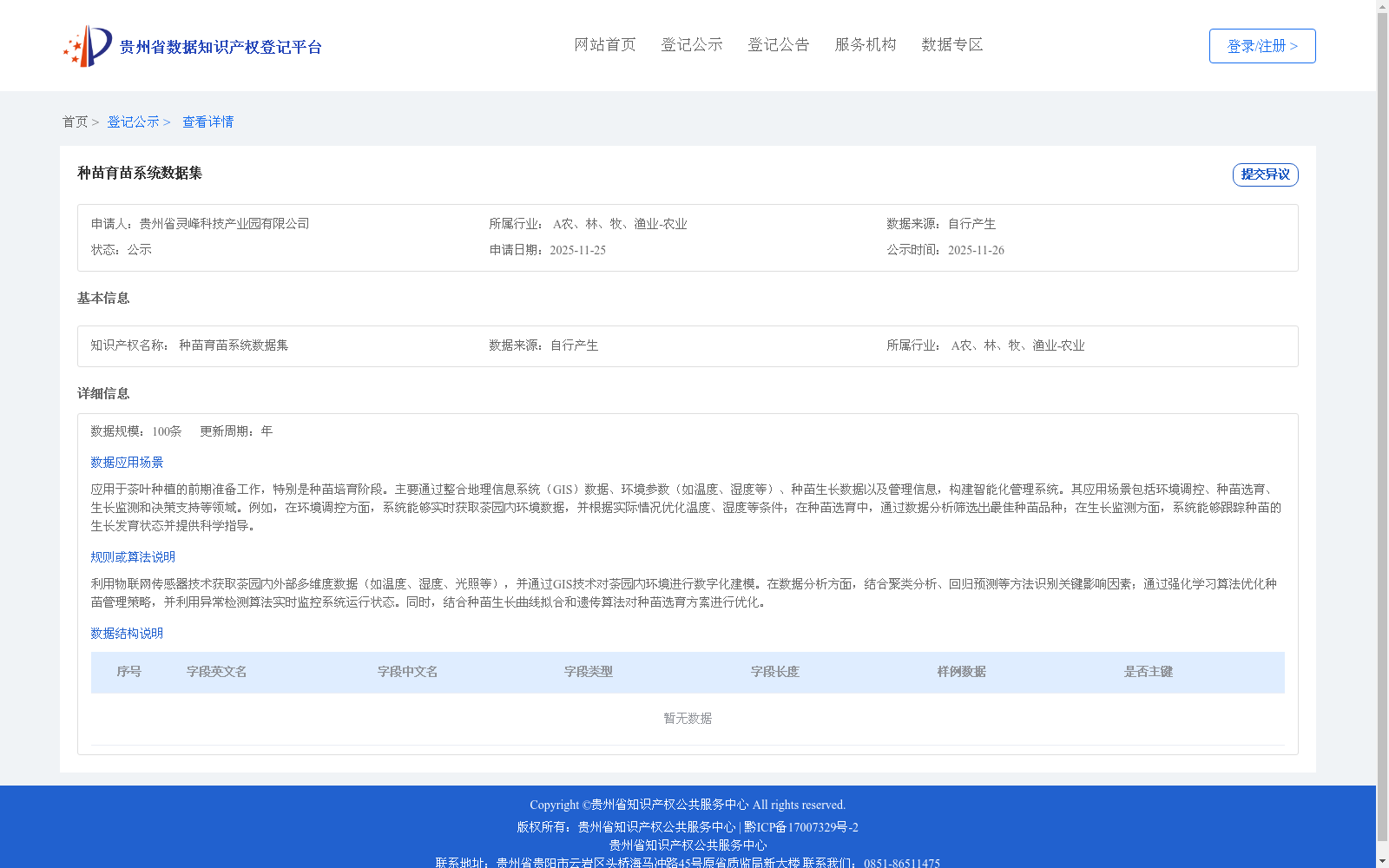This screenshot has height=868, width=1389.
Task: Click footer ICP number 黔ICP备17007329号-2
Action: pyautogui.click(x=801, y=827)
